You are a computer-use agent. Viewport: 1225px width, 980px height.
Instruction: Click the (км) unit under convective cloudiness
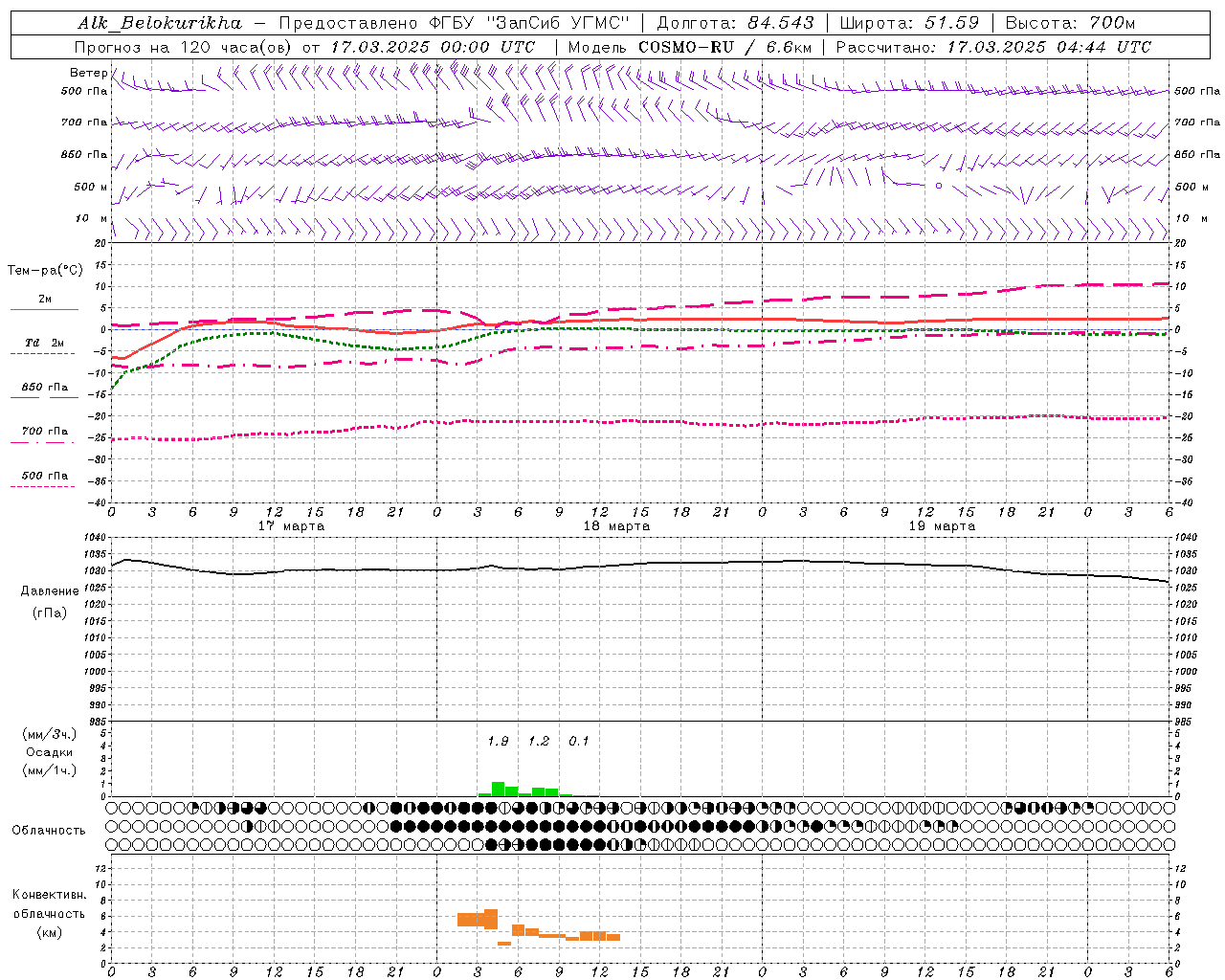[49, 932]
